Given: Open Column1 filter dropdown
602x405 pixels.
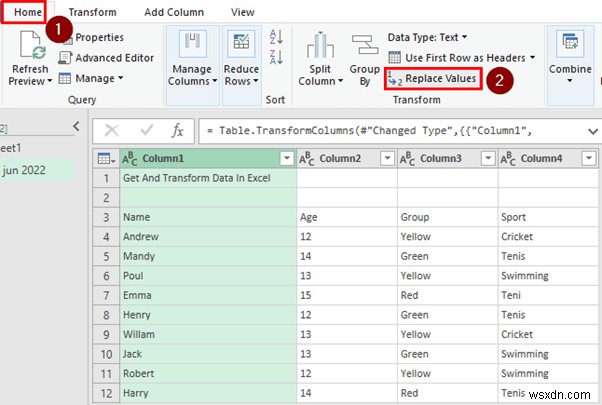Looking at the screenshot, I should [x=287, y=158].
